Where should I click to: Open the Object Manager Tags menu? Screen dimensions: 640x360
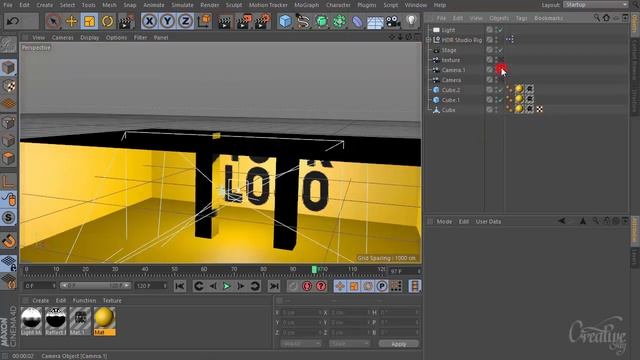click(x=521, y=18)
